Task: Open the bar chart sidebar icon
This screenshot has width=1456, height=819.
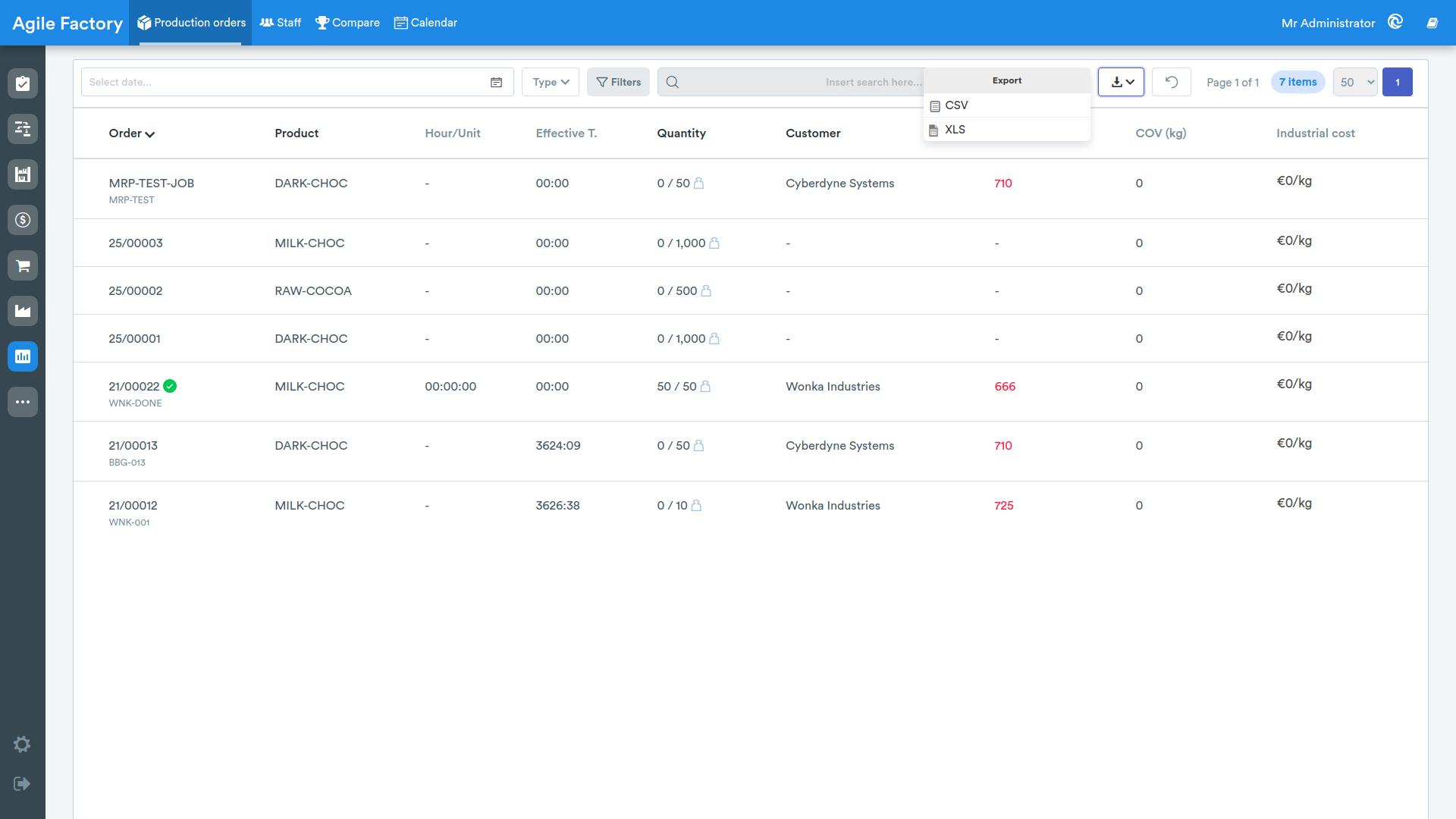Action: tap(23, 356)
